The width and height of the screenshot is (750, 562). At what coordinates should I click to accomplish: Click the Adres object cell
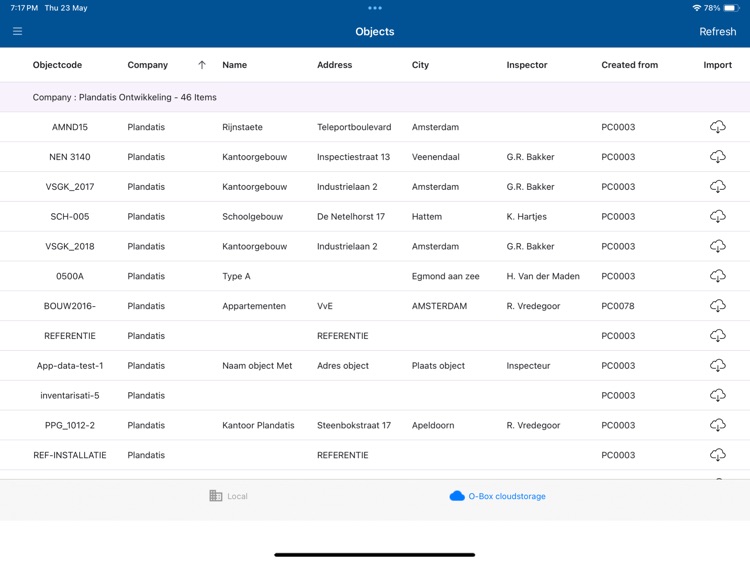(342, 366)
